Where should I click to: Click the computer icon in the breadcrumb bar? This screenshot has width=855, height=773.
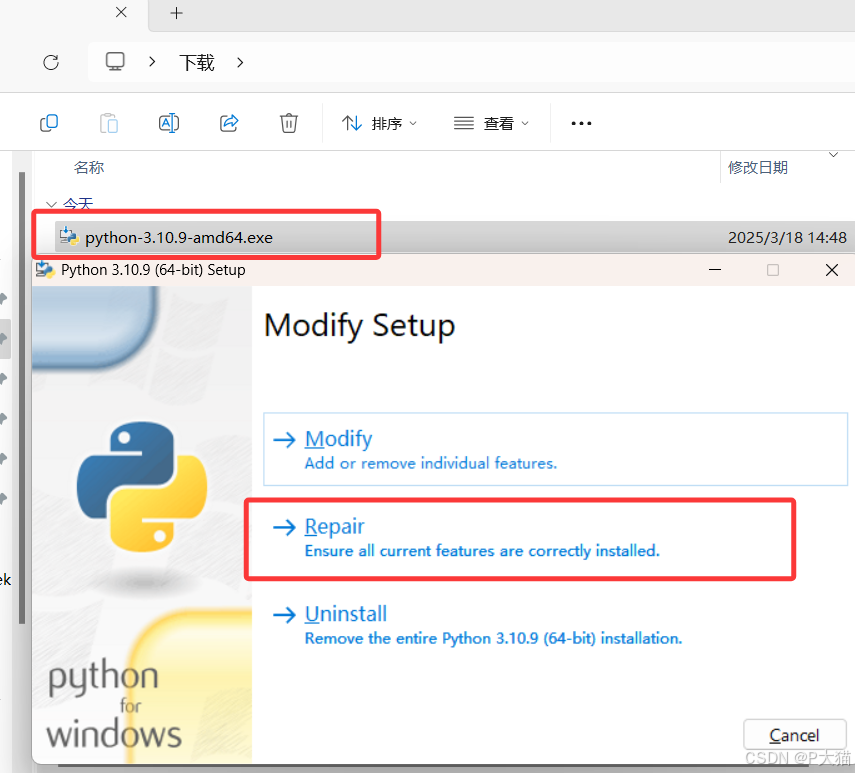(x=114, y=61)
